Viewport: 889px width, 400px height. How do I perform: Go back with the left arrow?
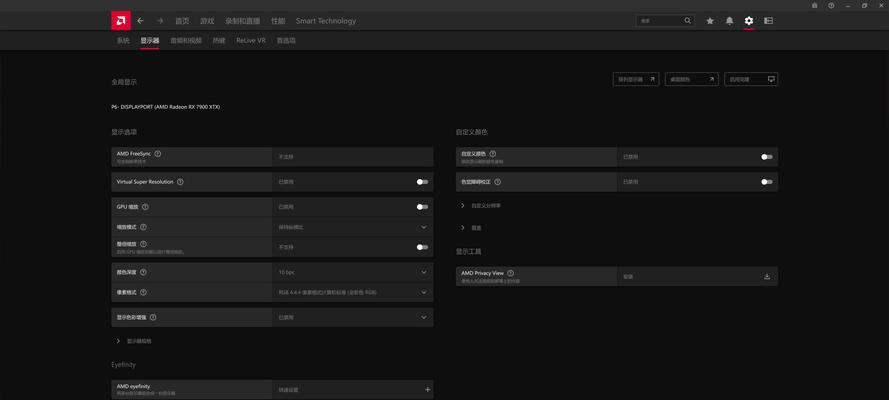coord(141,21)
